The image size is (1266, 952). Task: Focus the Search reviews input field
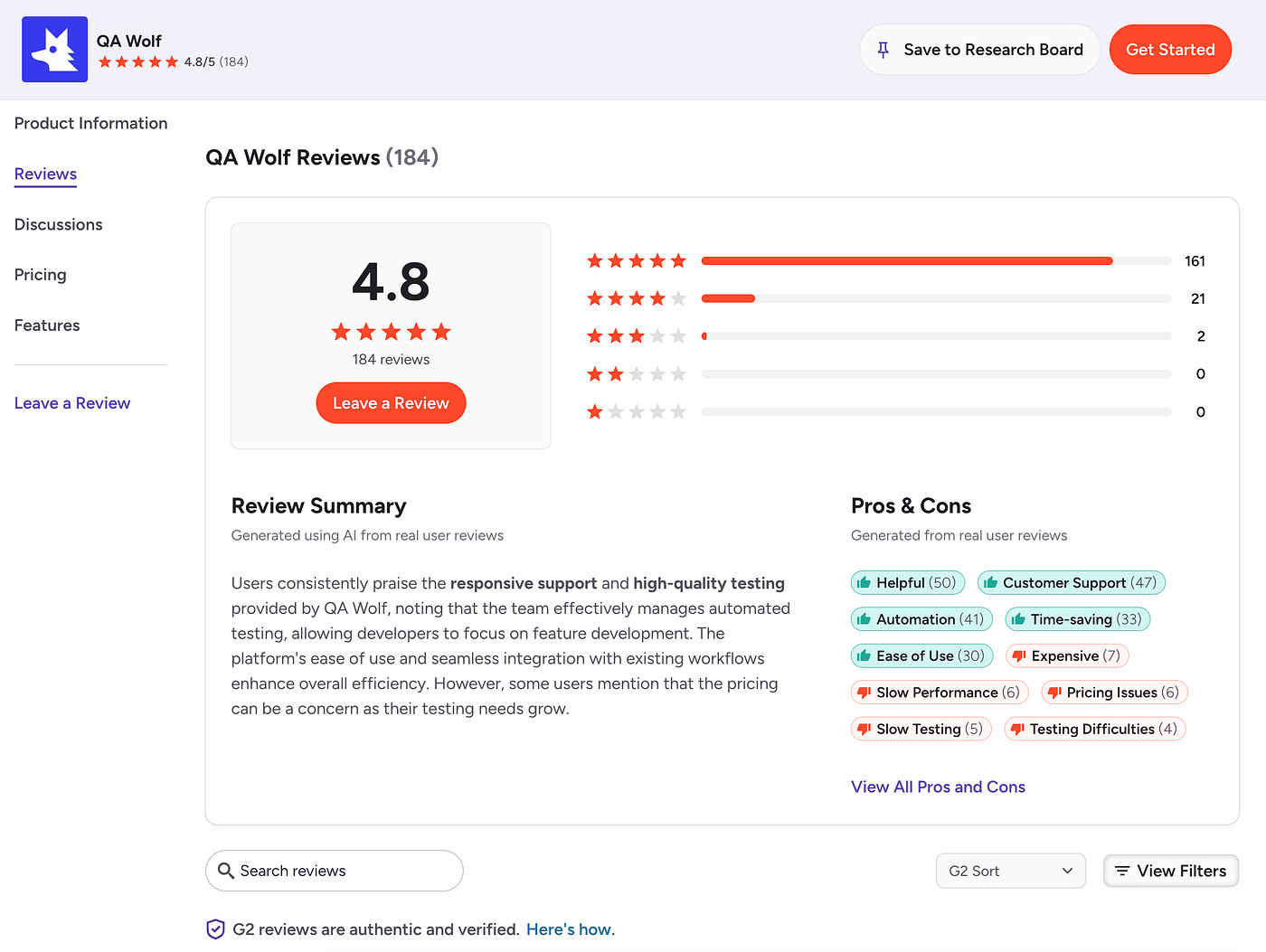coord(335,871)
